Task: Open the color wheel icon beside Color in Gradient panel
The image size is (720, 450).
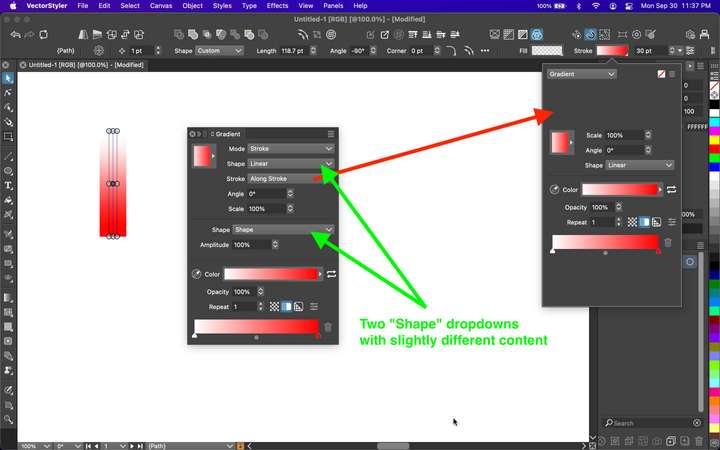Action: (197, 274)
